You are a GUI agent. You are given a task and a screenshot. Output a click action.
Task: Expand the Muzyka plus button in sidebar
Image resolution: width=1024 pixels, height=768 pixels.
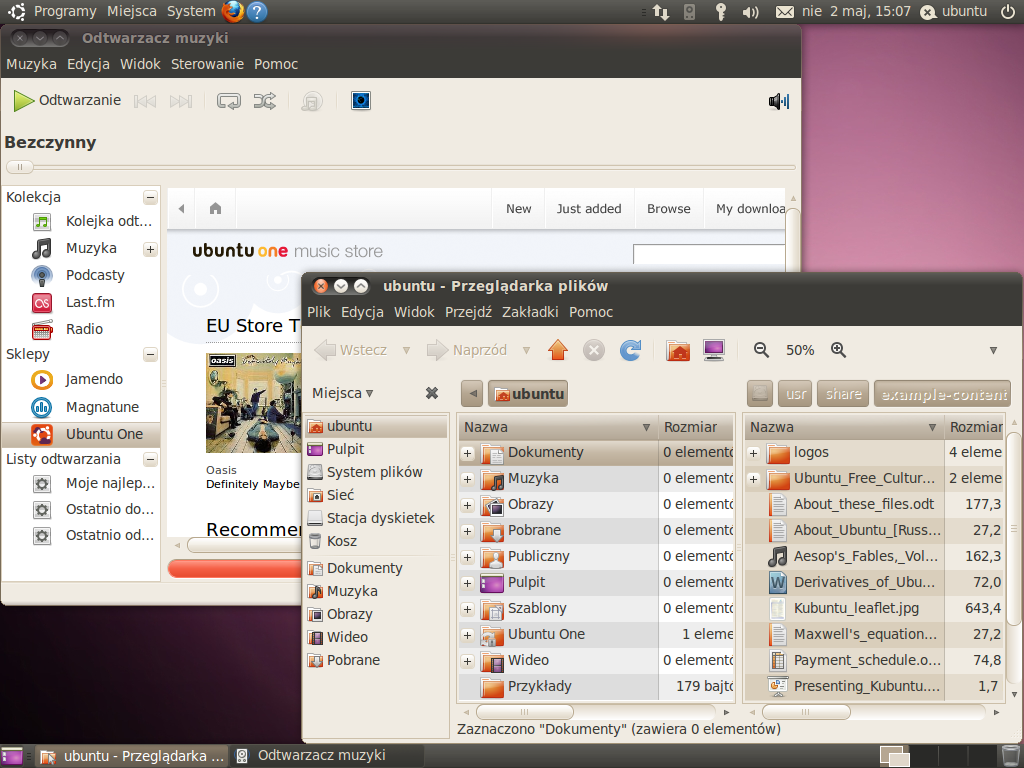click(x=150, y=249)
